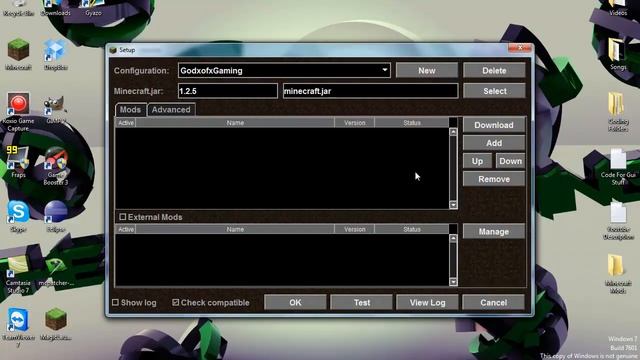640x360 pixels.
Task: Expand the Configuration dropdown GodxofxGaming
Action: [x=284, y=71]
